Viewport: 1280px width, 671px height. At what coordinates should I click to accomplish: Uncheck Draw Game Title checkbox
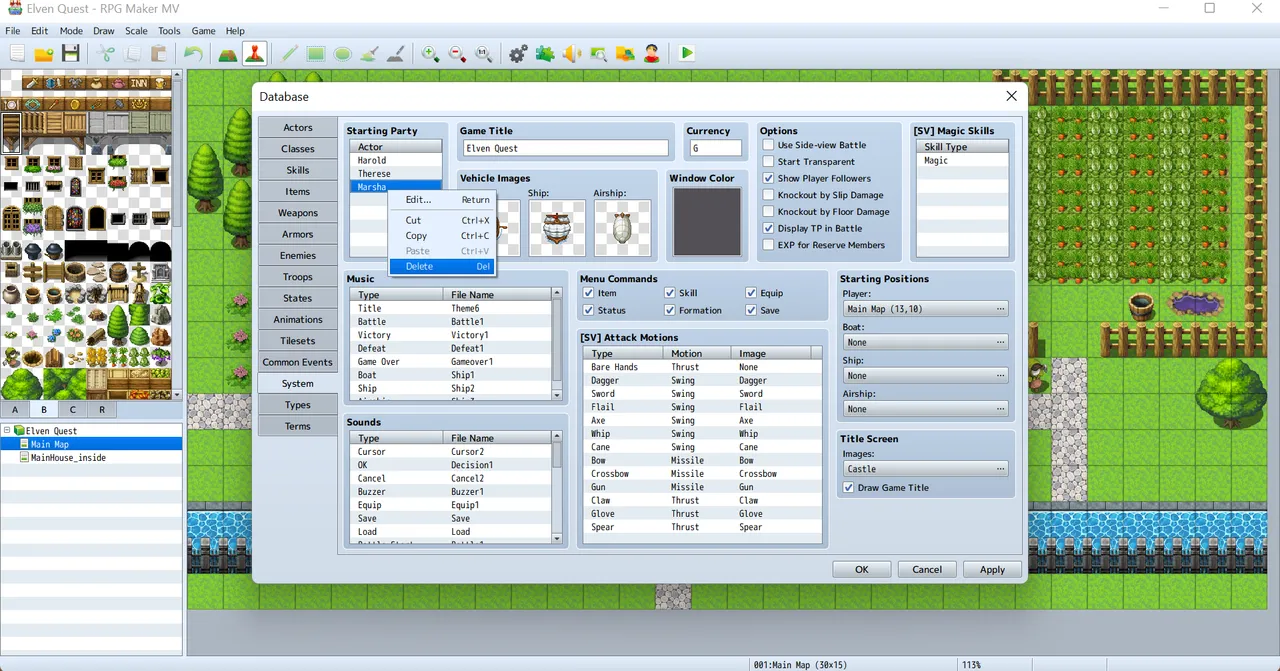[848, 487]
